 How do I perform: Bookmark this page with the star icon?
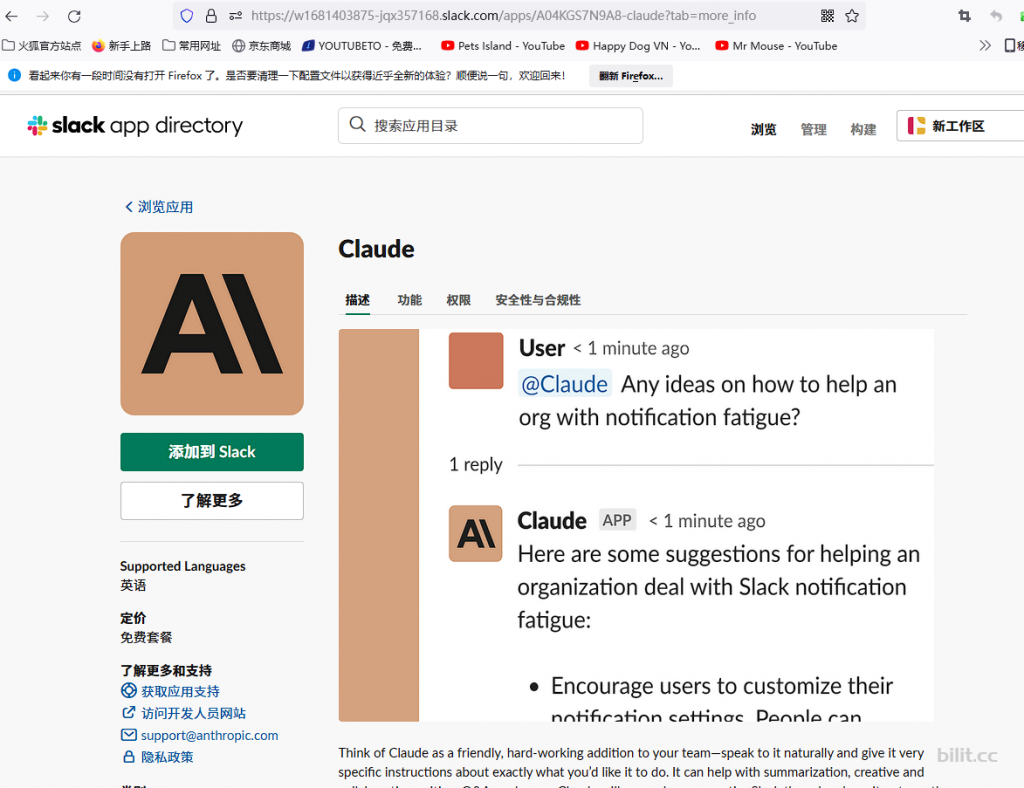point(852,16)
